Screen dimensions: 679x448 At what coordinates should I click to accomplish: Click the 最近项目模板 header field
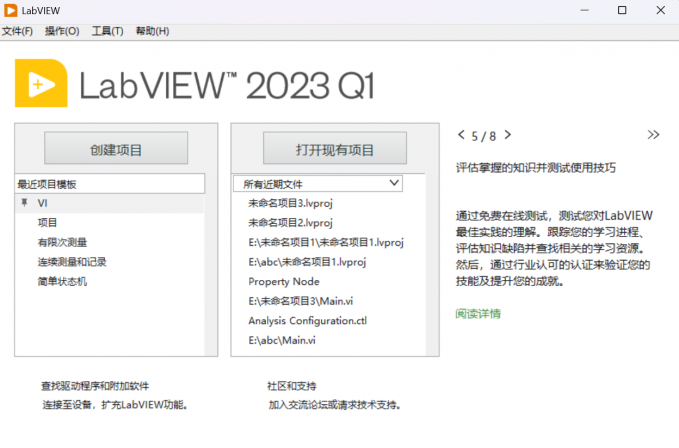click(110, 184)
